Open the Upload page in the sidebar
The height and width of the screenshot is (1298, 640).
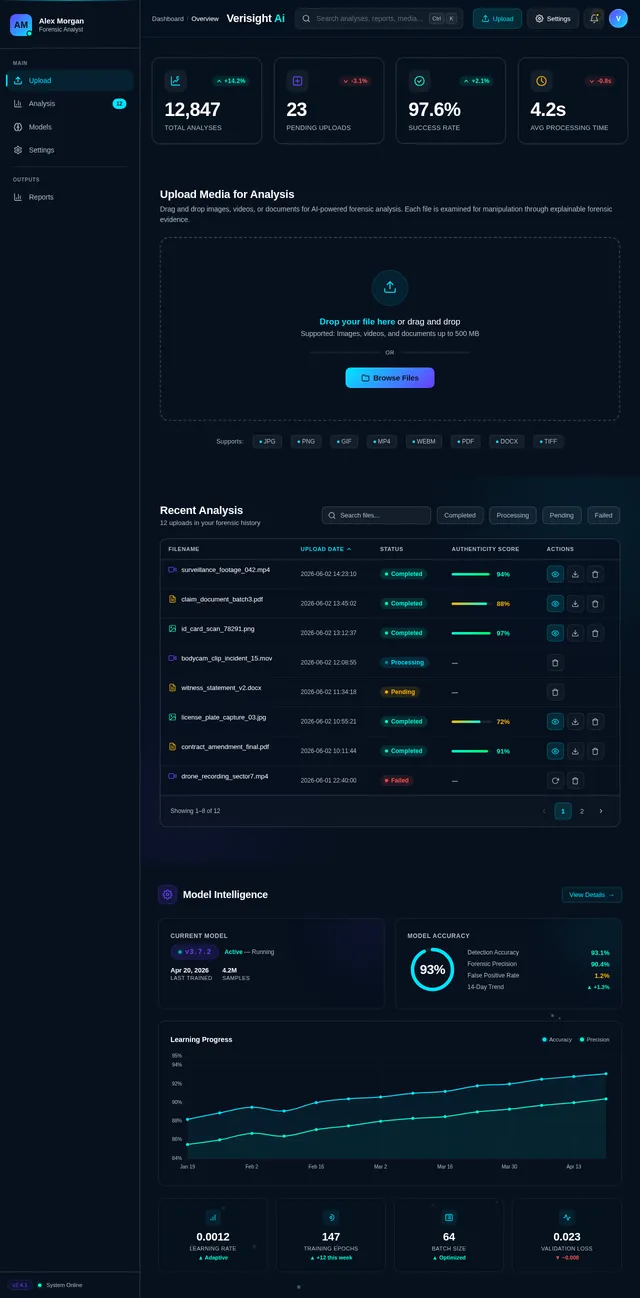[x=70, y=81]
